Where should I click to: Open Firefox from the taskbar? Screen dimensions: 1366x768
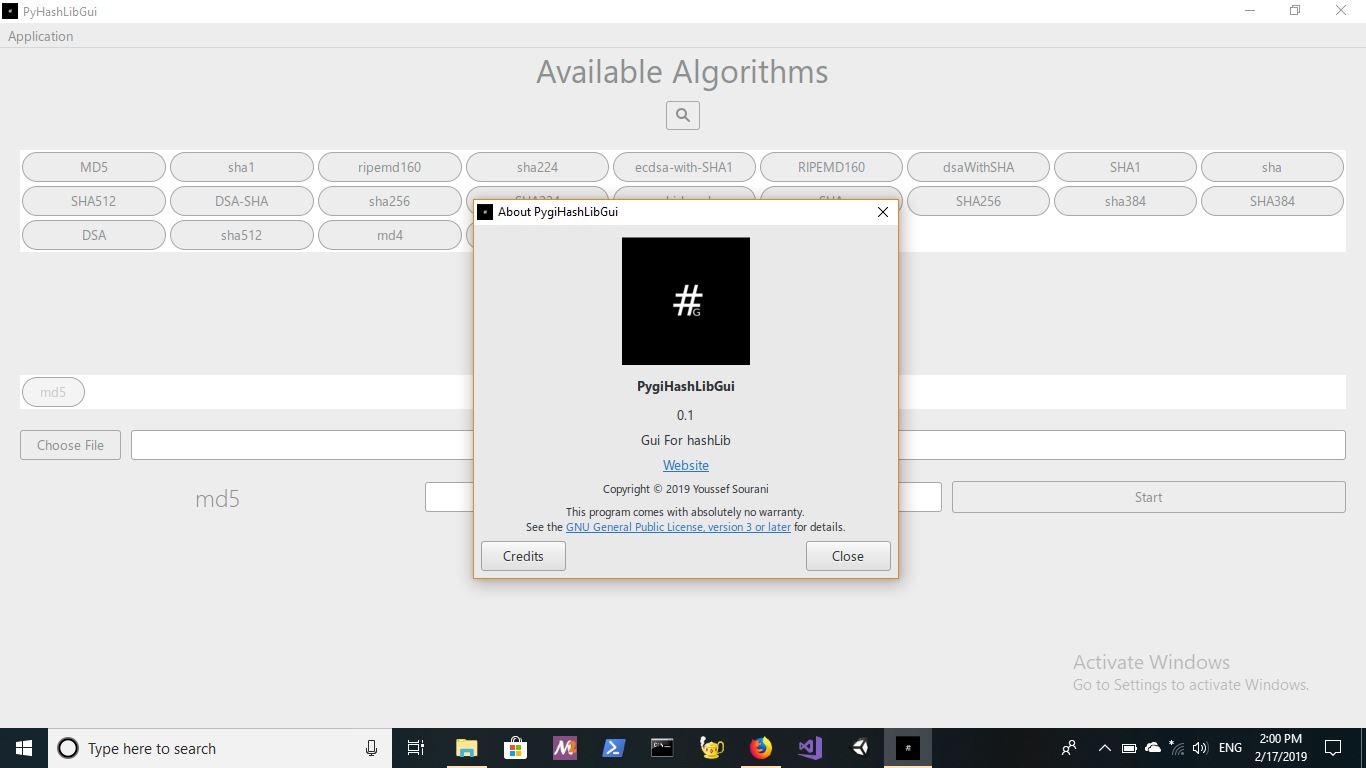760,748
